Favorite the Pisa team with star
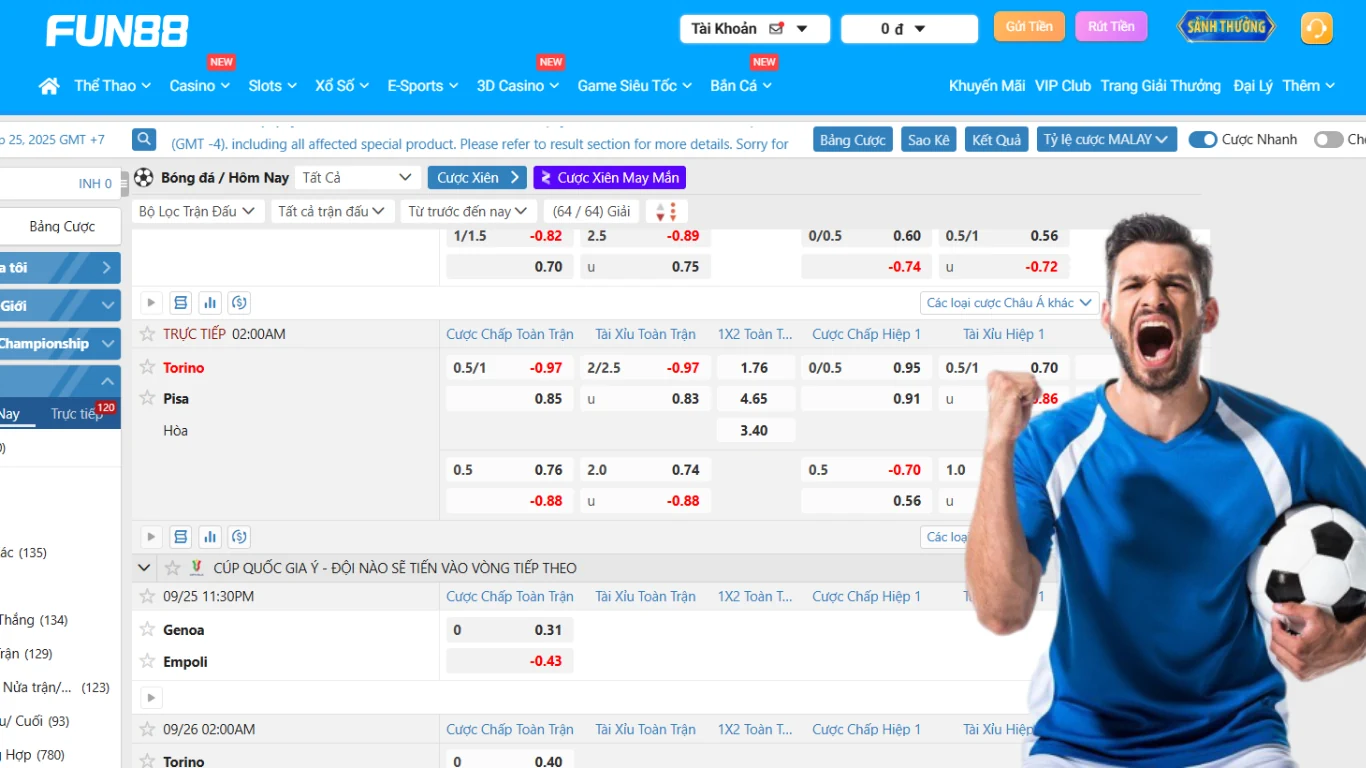Viewport: 1366px width, 768px height. click(x=148, y=398)
